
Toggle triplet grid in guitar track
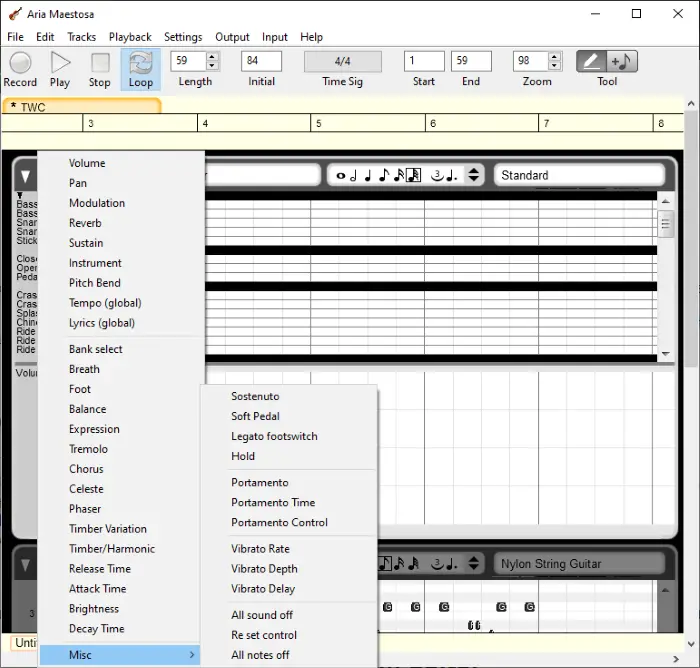(437, 564)
